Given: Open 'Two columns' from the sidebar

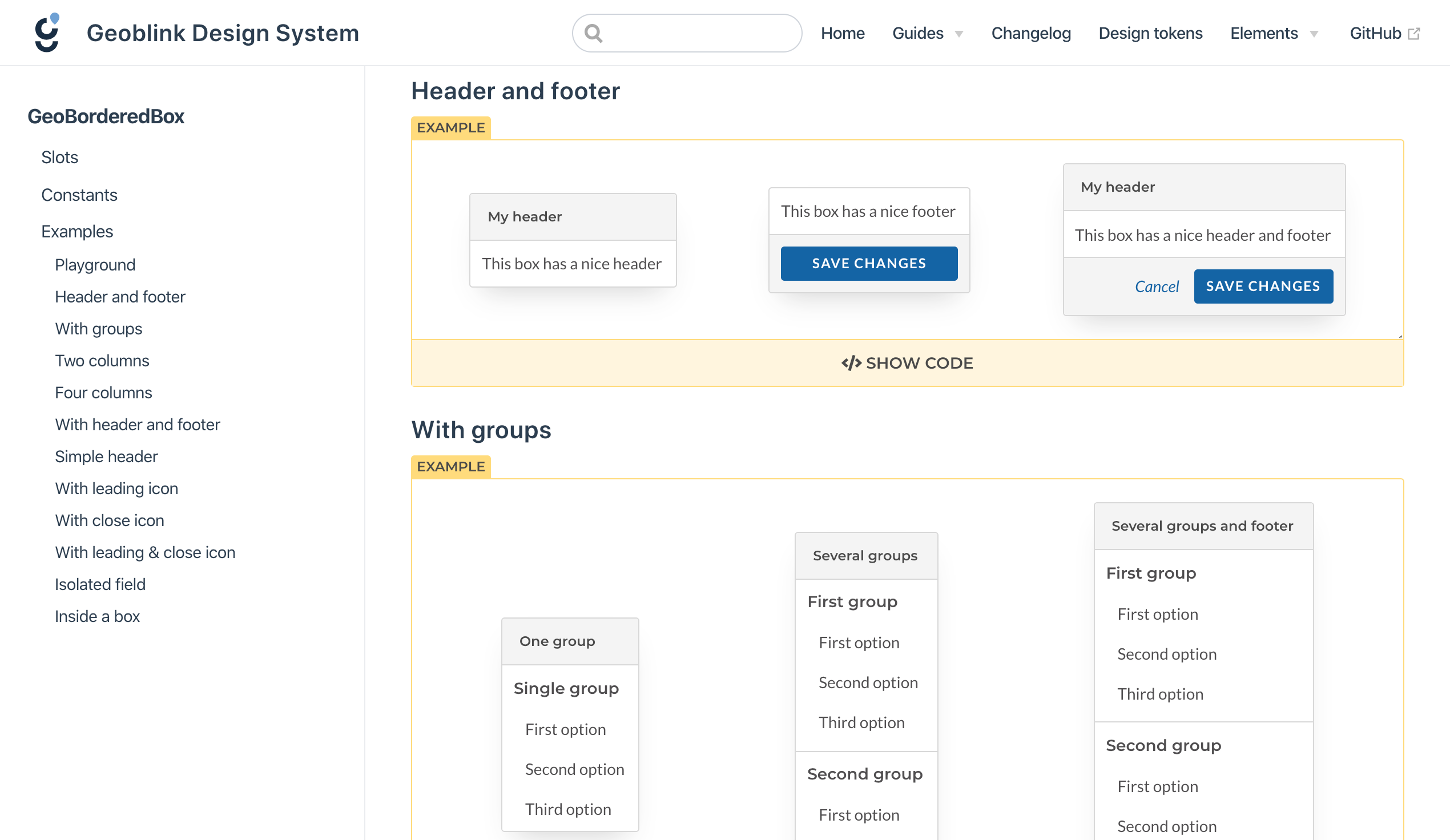Looking at the screenshot, I should 102,360.
